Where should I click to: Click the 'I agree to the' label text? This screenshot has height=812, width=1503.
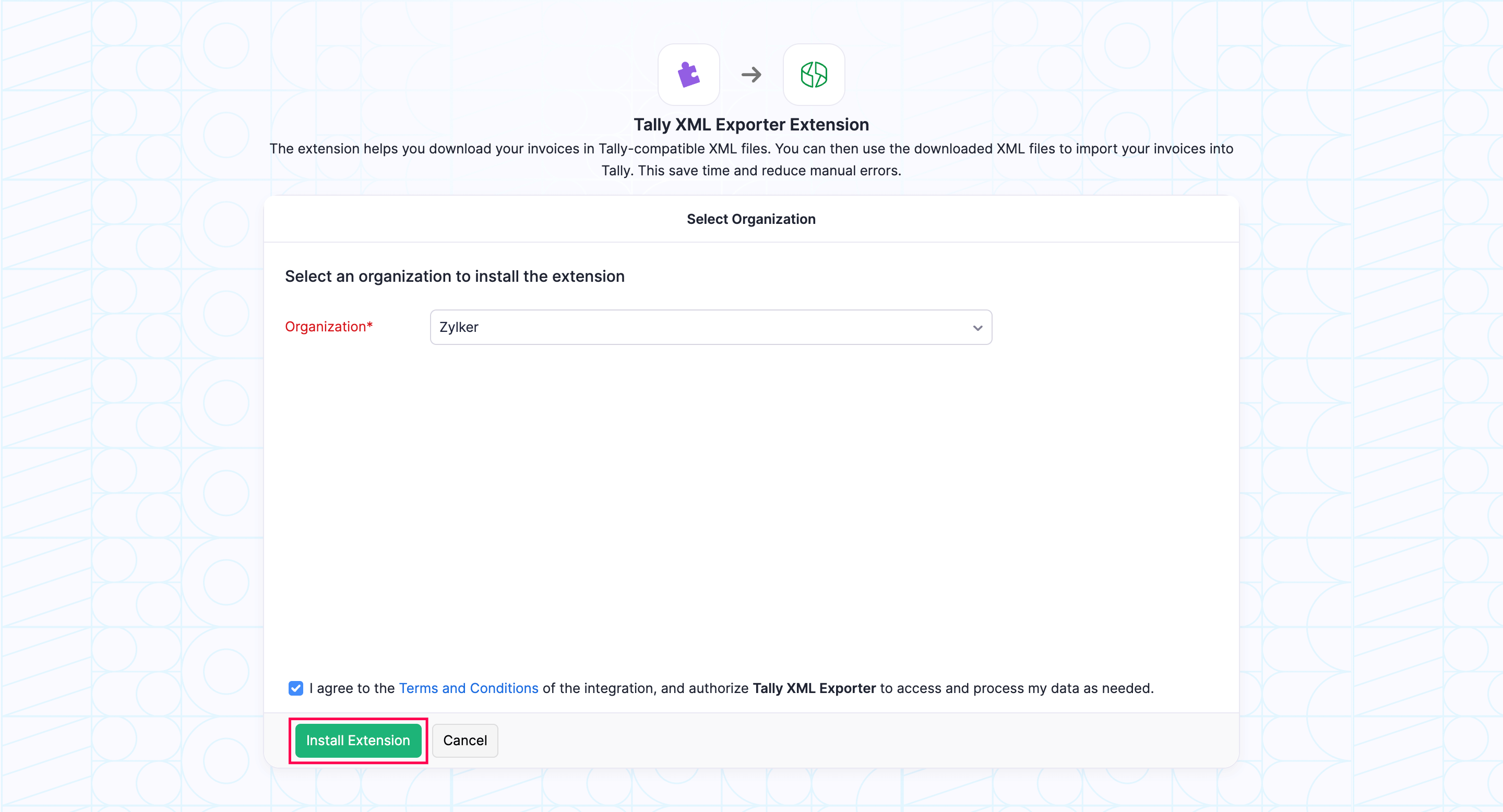(352, 688)
